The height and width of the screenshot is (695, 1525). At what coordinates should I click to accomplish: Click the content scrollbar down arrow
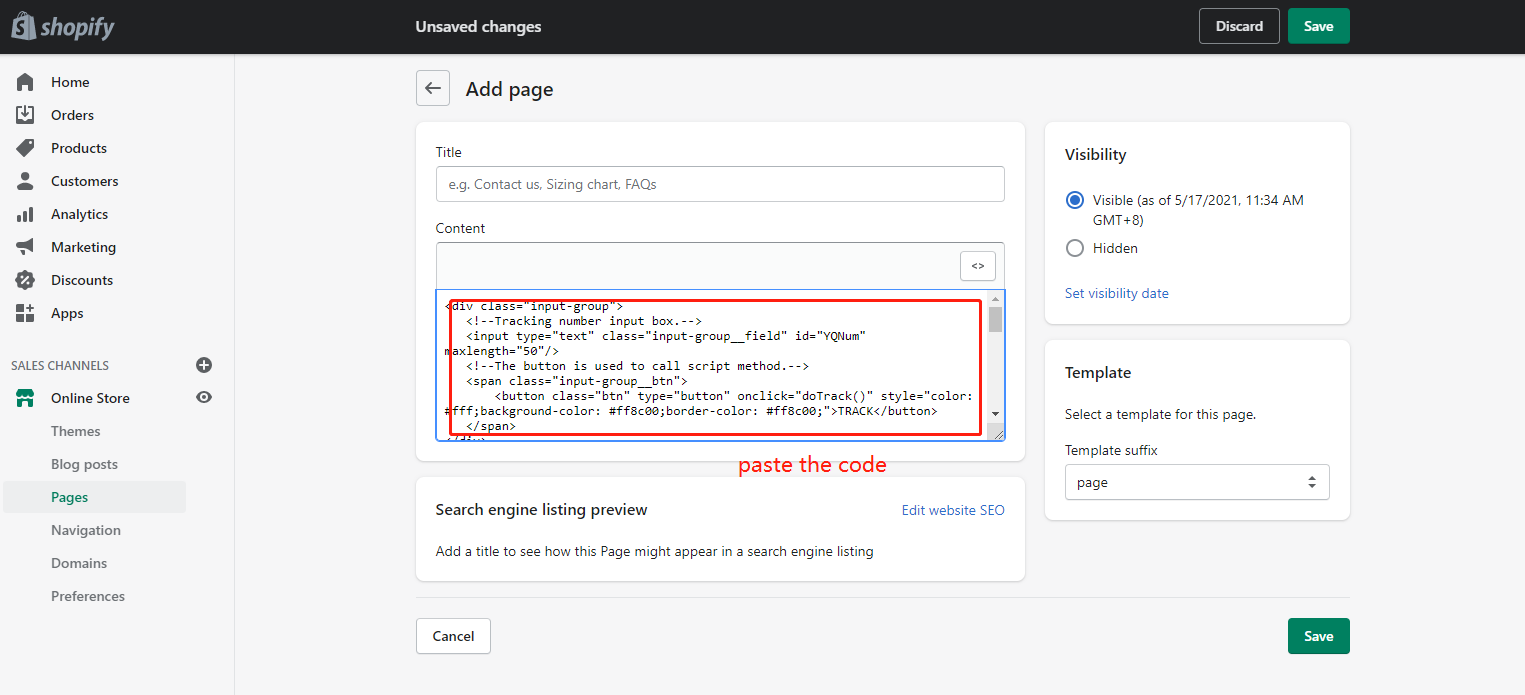coord(995,414)
